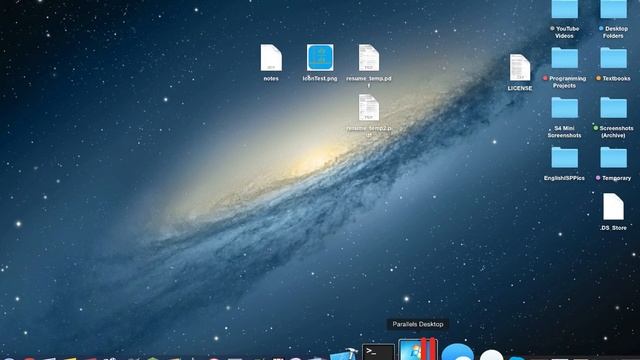Select the YouTube Videos folder
640x360 pixels.
(x=564, y=9)
